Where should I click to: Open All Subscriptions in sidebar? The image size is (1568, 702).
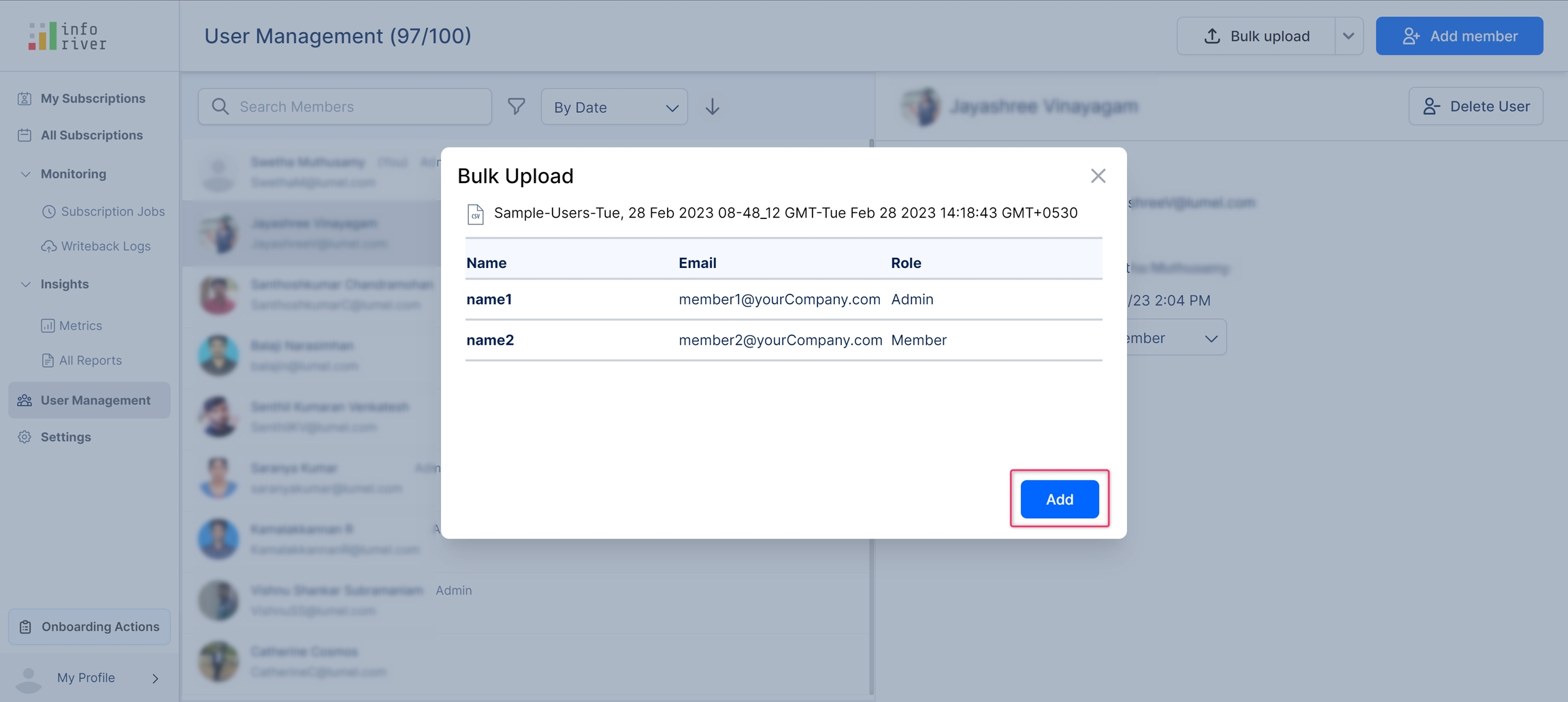tap(91, 135)
